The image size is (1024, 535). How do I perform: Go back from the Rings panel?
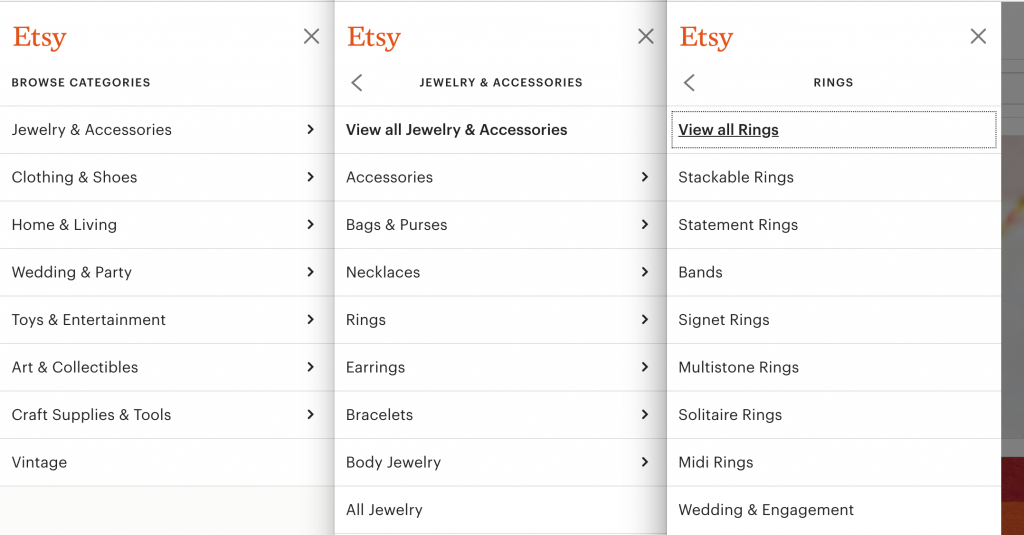(689, 83)
